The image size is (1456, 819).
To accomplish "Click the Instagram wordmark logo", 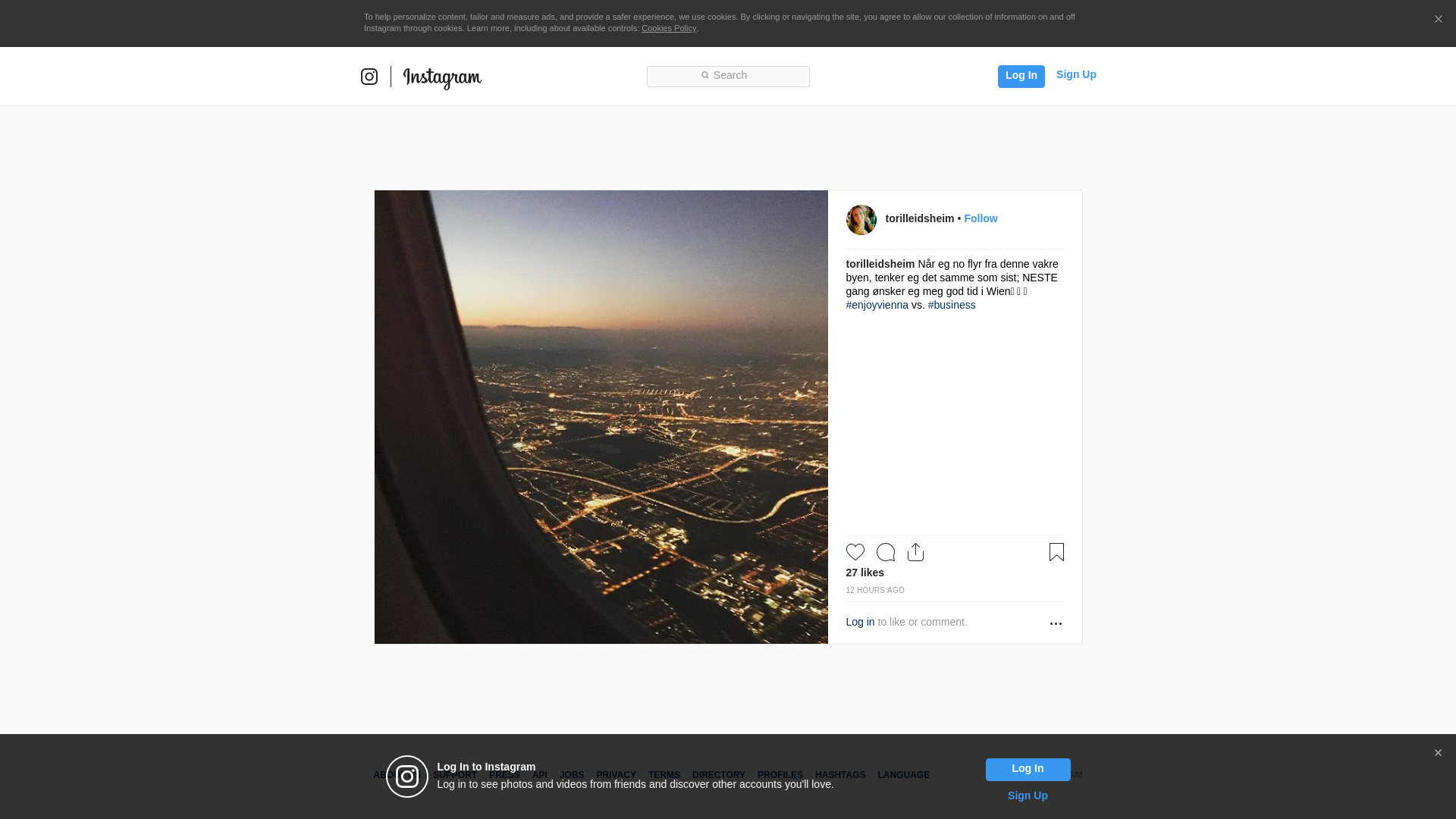I will 442,78.
